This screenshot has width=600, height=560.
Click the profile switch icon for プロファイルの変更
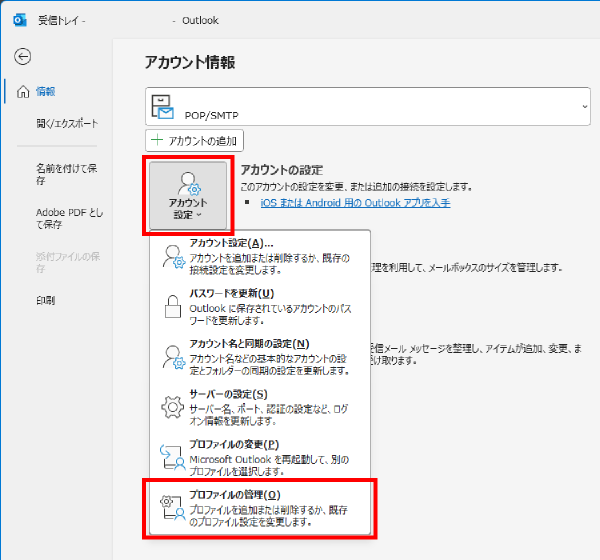tap(172, 457)
